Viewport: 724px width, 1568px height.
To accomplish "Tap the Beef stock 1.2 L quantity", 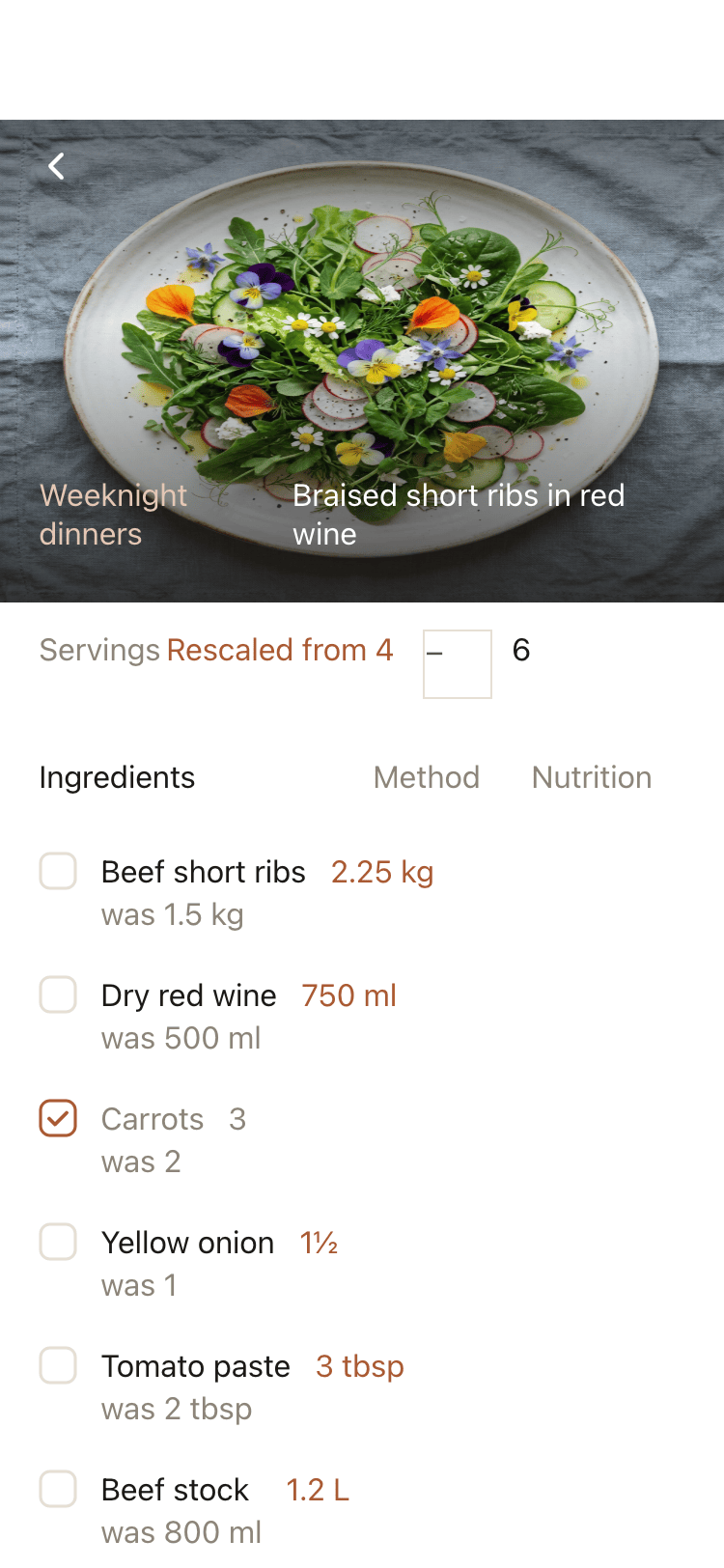I will click(x=318, y=1490).
